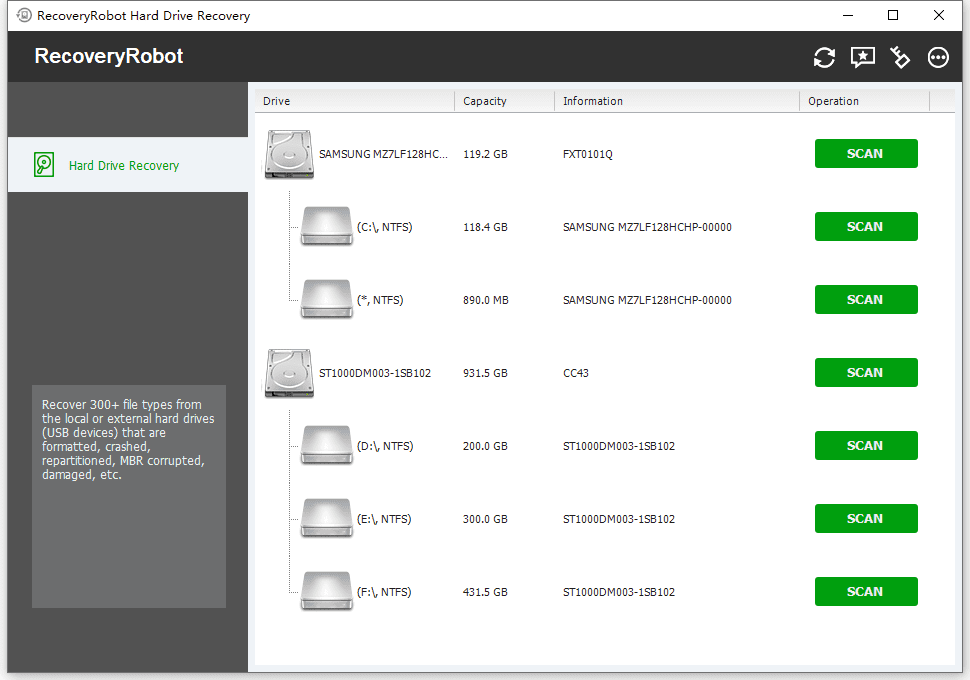Open the more options ellipsis icon

tap(938, 58)
